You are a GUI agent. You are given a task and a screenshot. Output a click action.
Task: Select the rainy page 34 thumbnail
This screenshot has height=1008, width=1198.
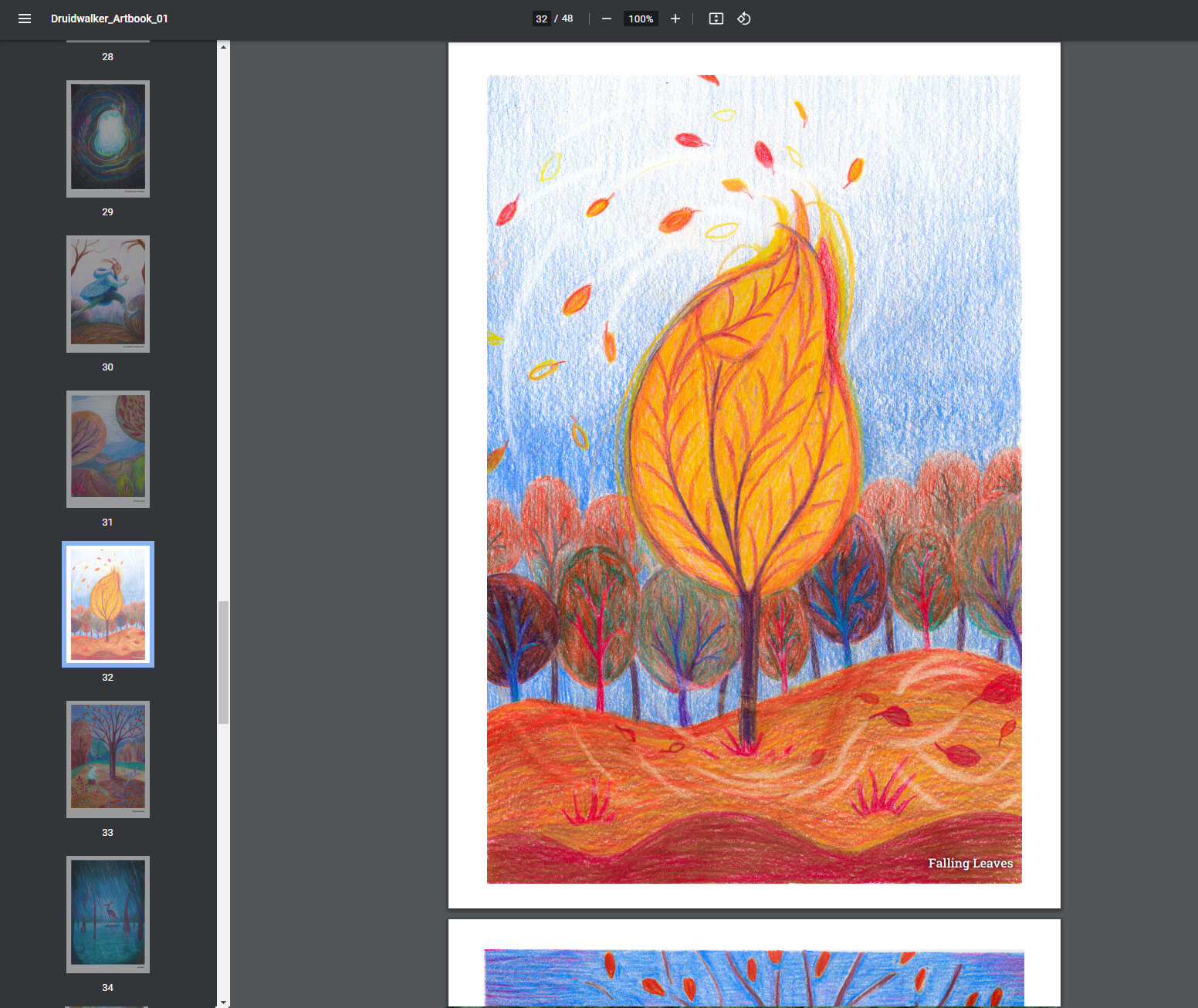[x=107, y=915]
